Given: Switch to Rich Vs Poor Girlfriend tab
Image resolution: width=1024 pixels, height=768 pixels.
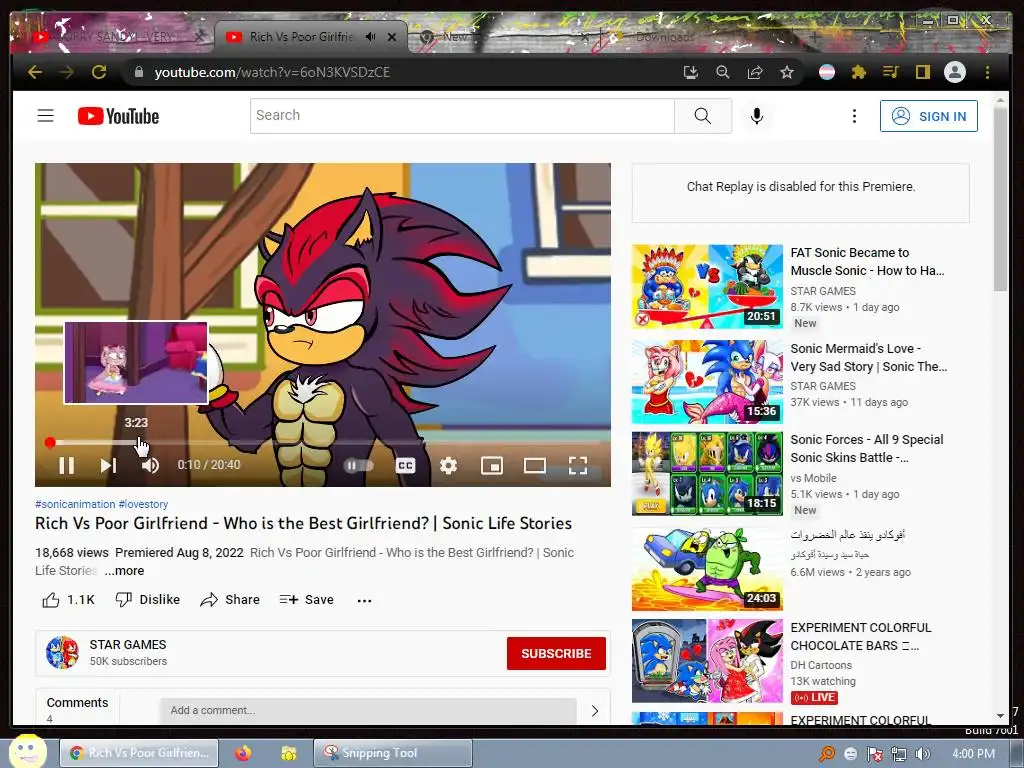Looking at the screenshot, I should point(300,37).
